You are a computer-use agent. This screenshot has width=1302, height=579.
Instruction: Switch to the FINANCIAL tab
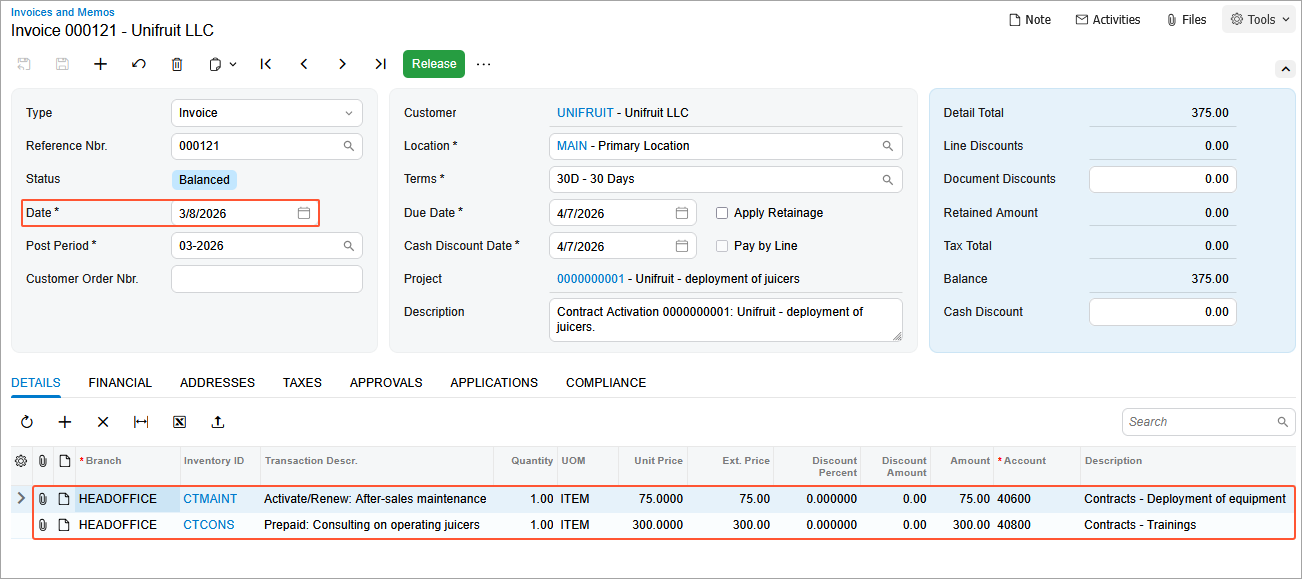click(x=120, y=382)
